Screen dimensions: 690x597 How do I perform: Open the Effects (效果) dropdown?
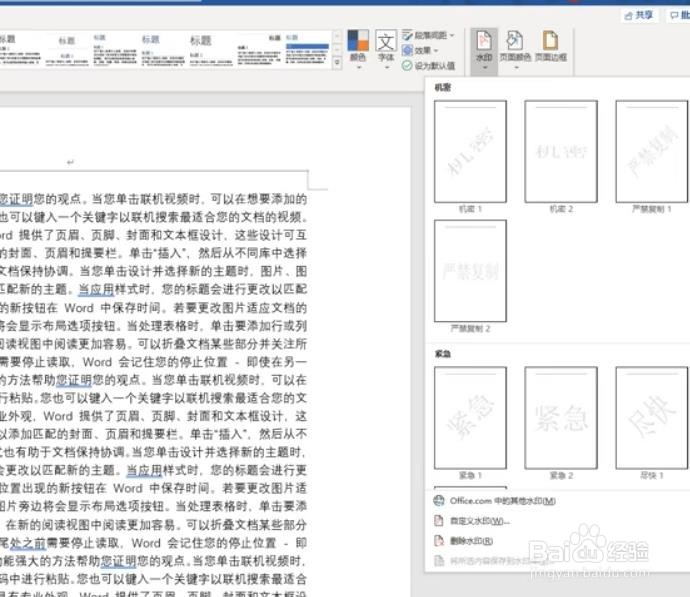click(420, 51)
